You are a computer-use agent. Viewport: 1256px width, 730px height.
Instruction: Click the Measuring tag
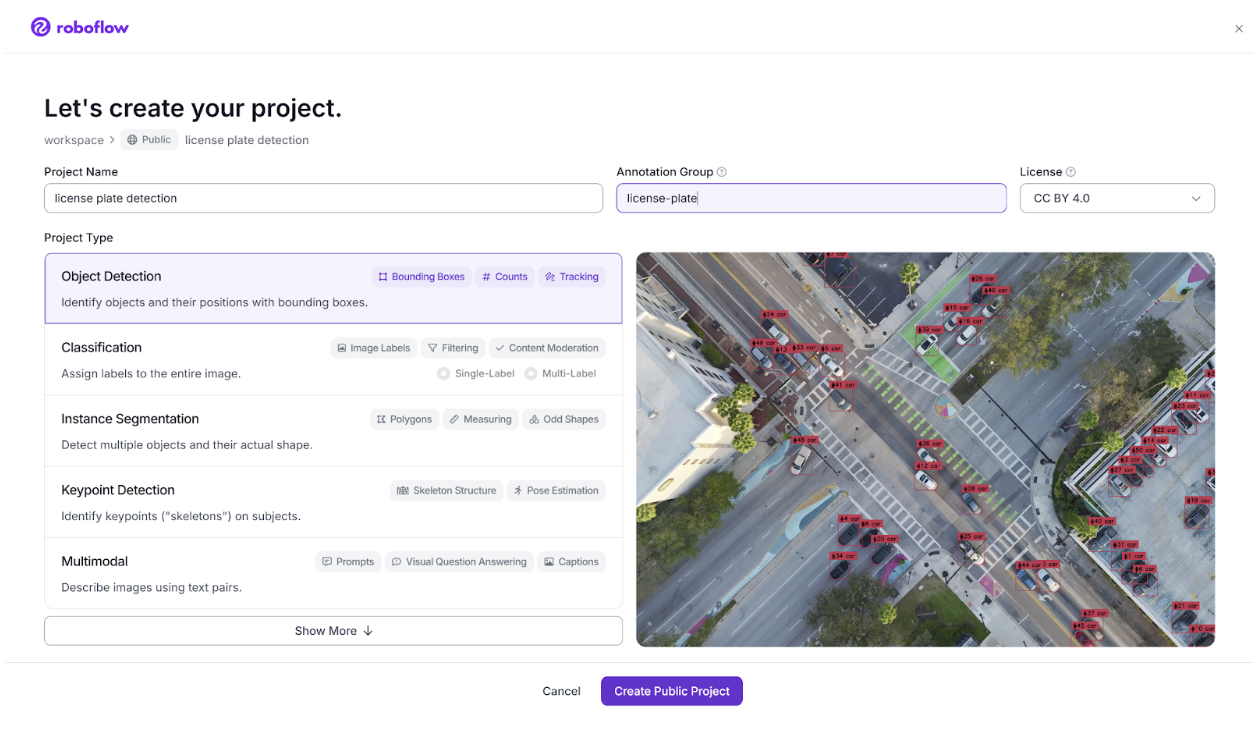(479, 419)
